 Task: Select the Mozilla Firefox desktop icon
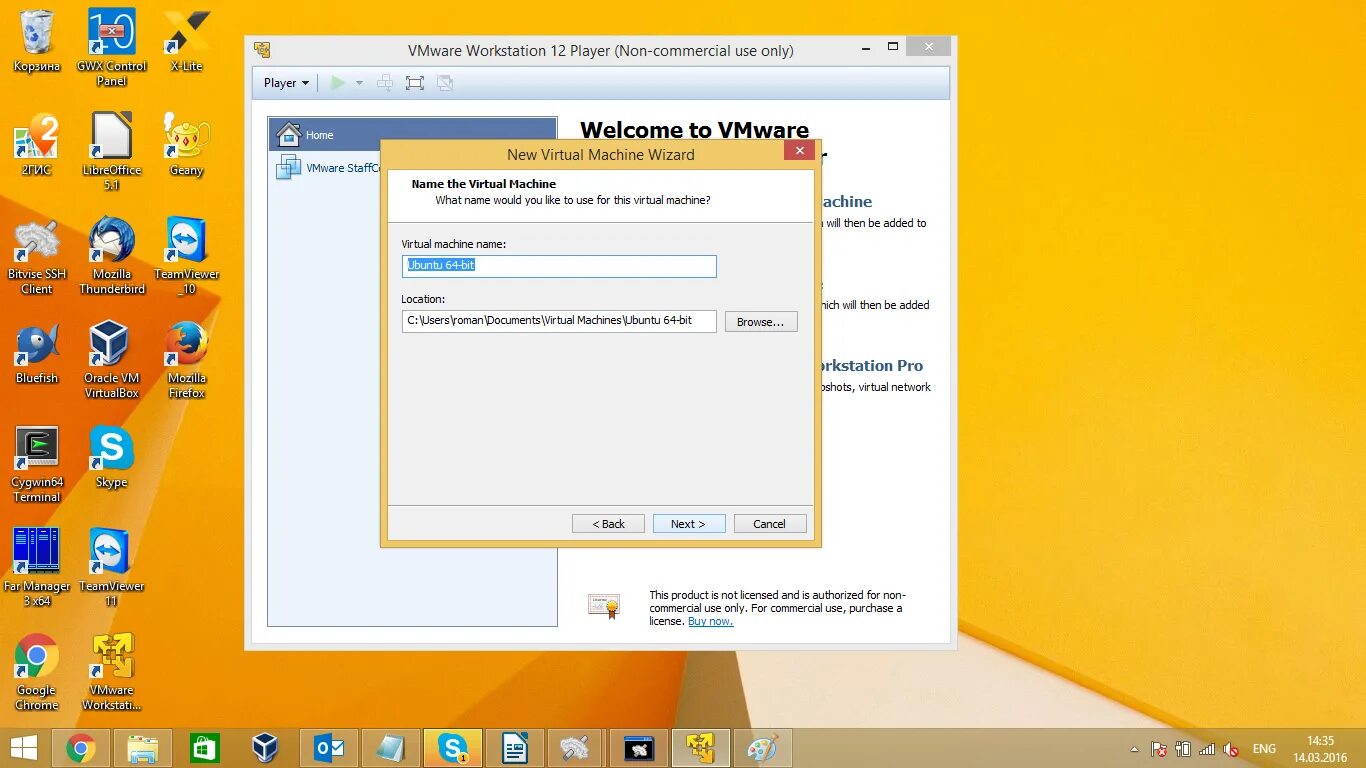(186, 360)
